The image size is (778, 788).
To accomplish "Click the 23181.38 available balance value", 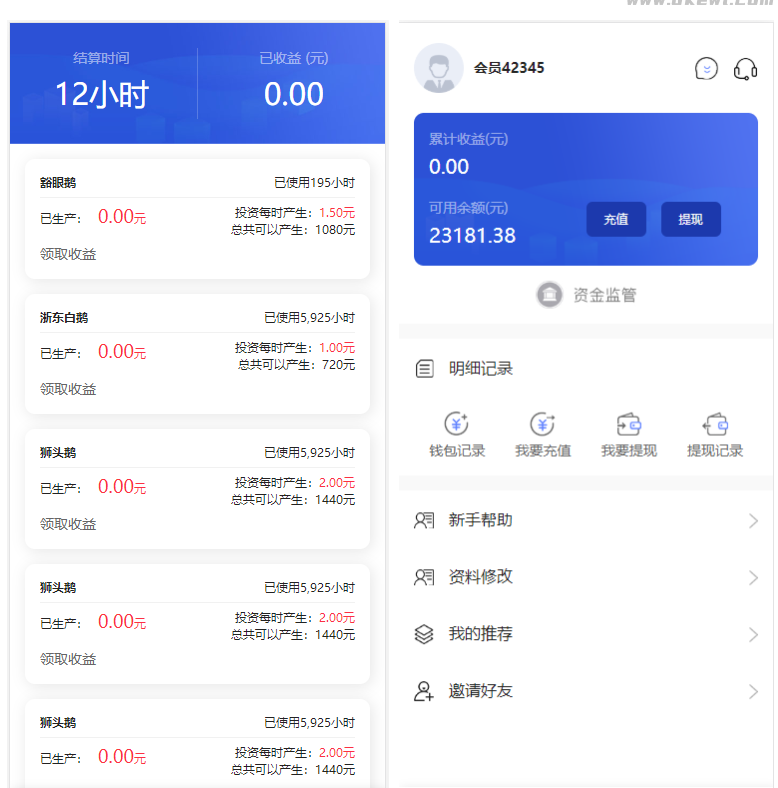I will point(472,236).
